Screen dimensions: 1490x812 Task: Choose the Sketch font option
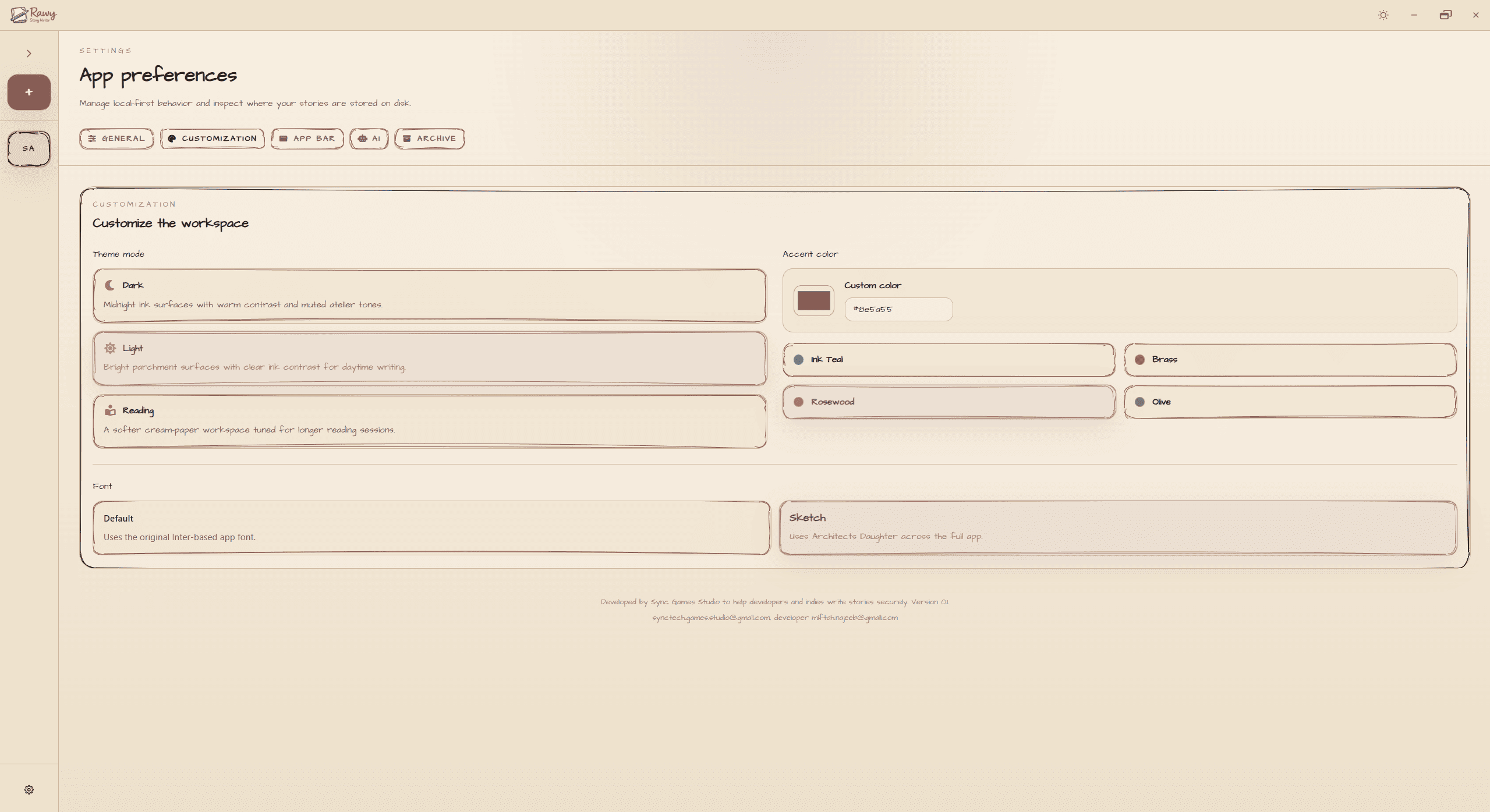tap(1117, 527)
